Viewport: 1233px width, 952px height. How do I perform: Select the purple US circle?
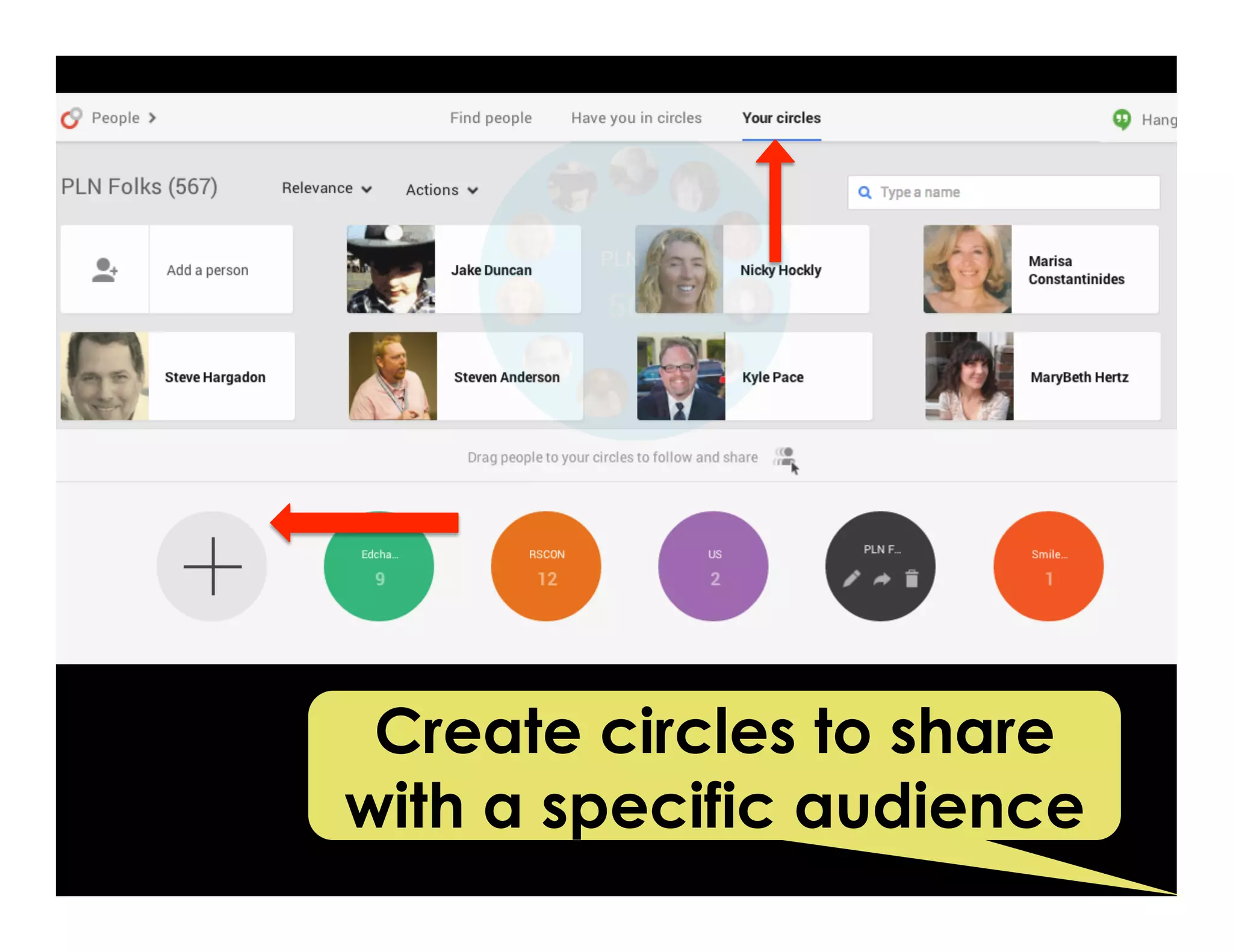click(713, 566)
